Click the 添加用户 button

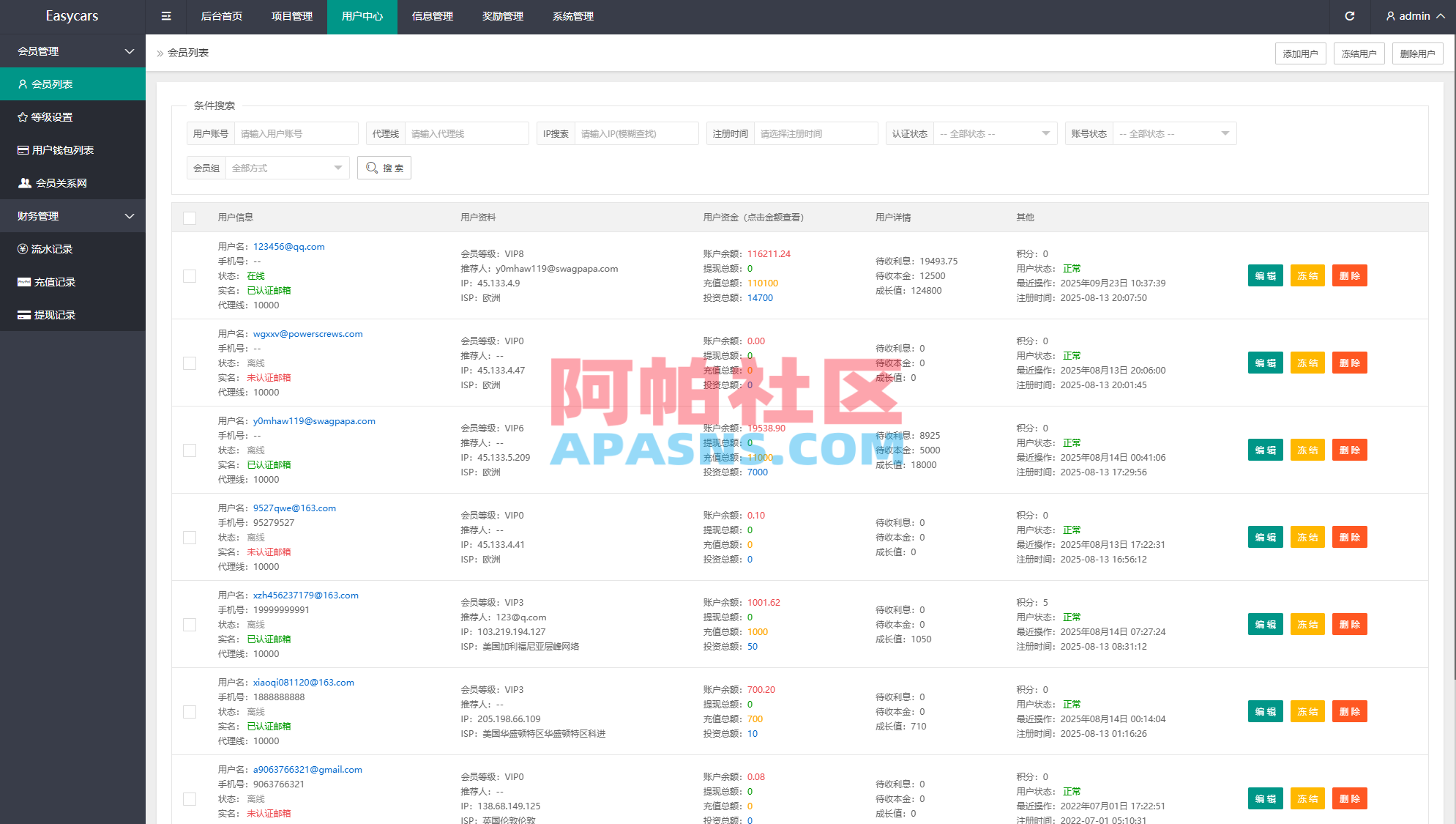(x=1301, y=53)
